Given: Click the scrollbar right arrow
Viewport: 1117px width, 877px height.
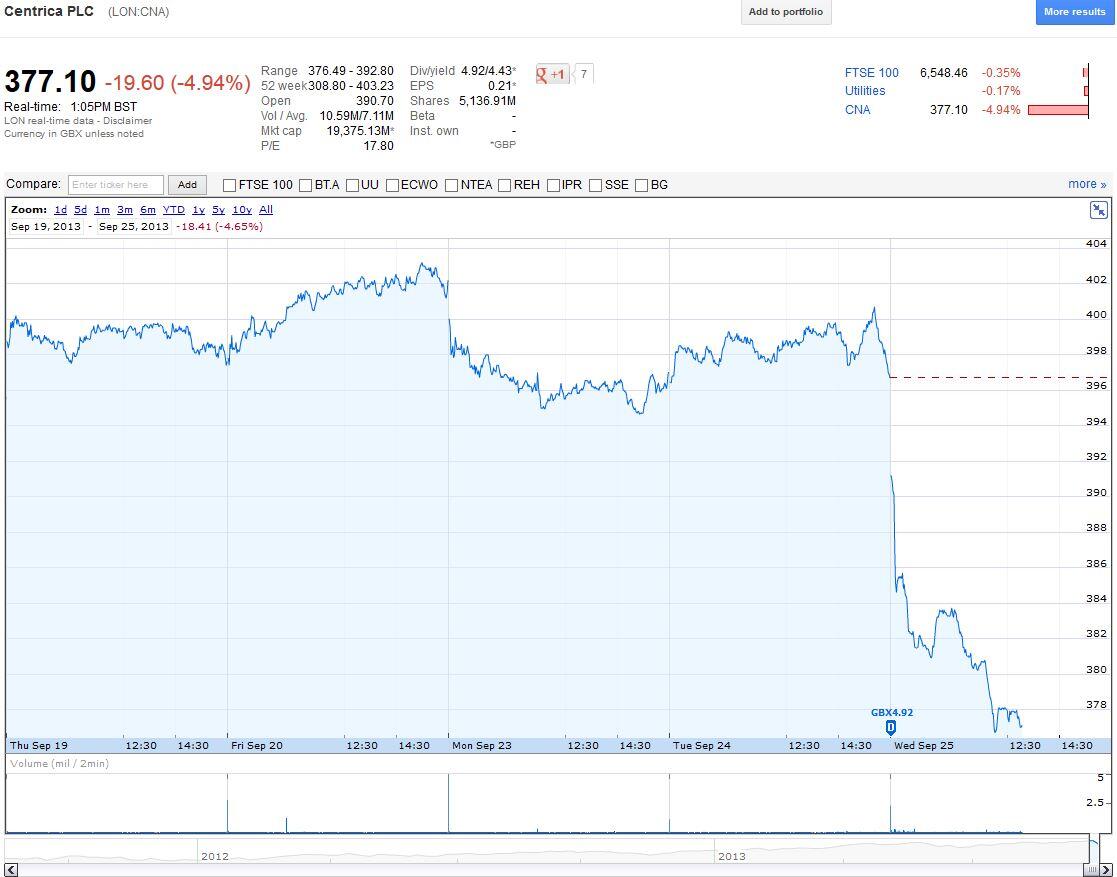Looking at the screenshot, I should point(1105,870).
